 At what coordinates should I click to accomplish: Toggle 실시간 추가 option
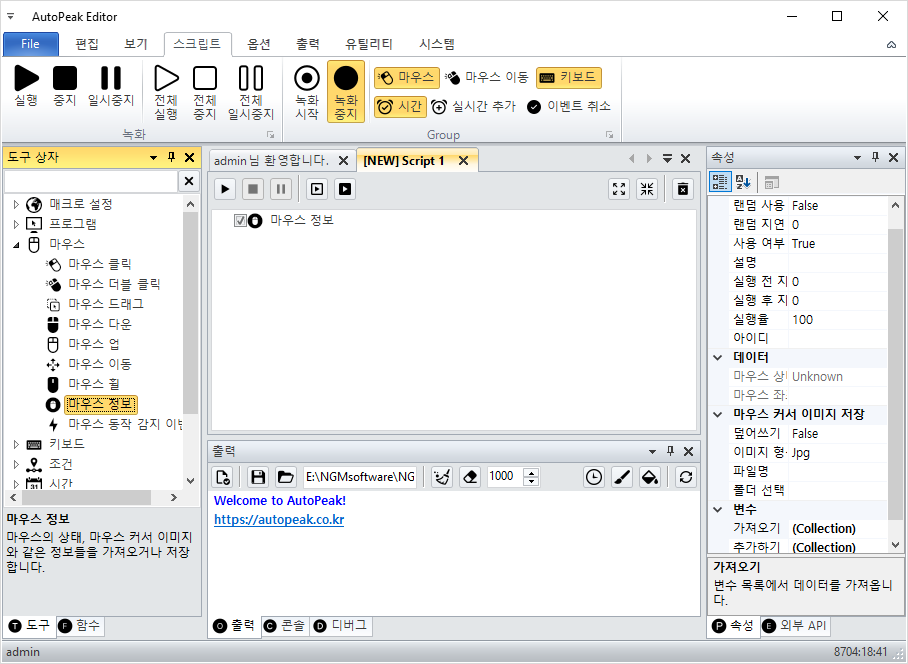(x=473, y=107)
